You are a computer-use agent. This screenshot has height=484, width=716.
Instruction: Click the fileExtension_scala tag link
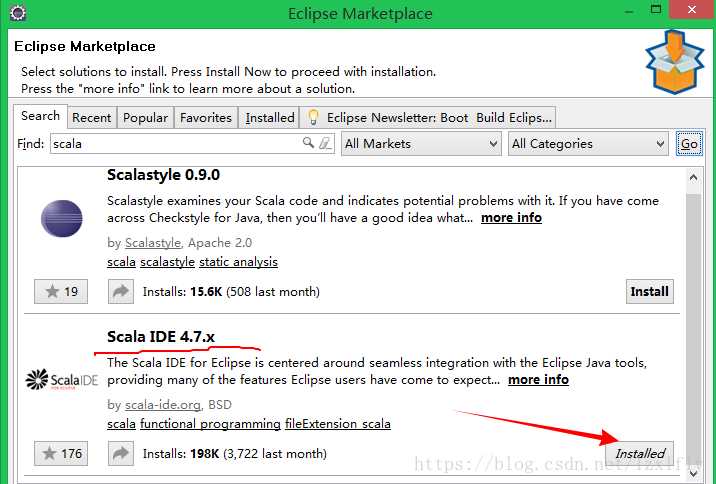click(x=338, y=424)
